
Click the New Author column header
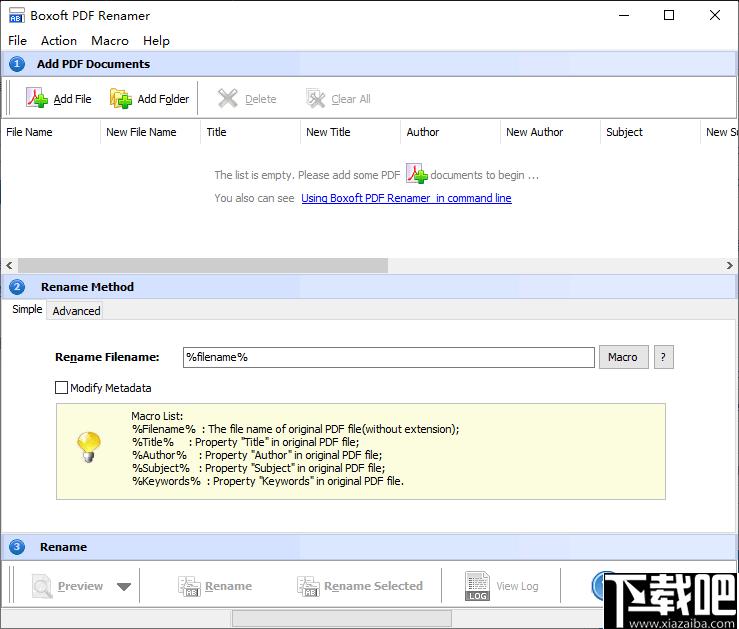(x=550, y=132)
